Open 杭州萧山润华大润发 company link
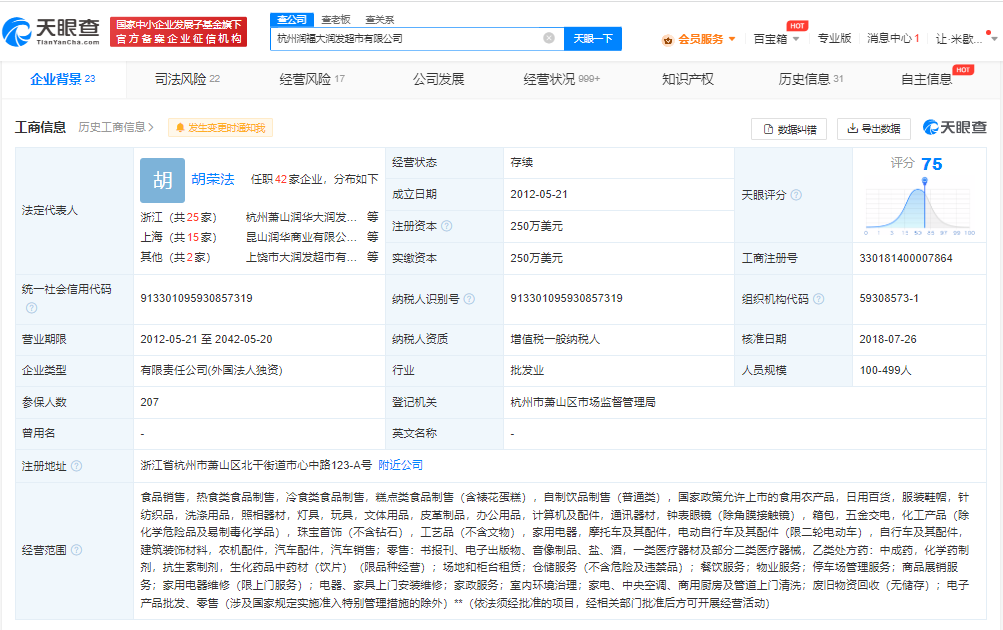Screen dimensions: 1003x630 [x=301, y=217]
